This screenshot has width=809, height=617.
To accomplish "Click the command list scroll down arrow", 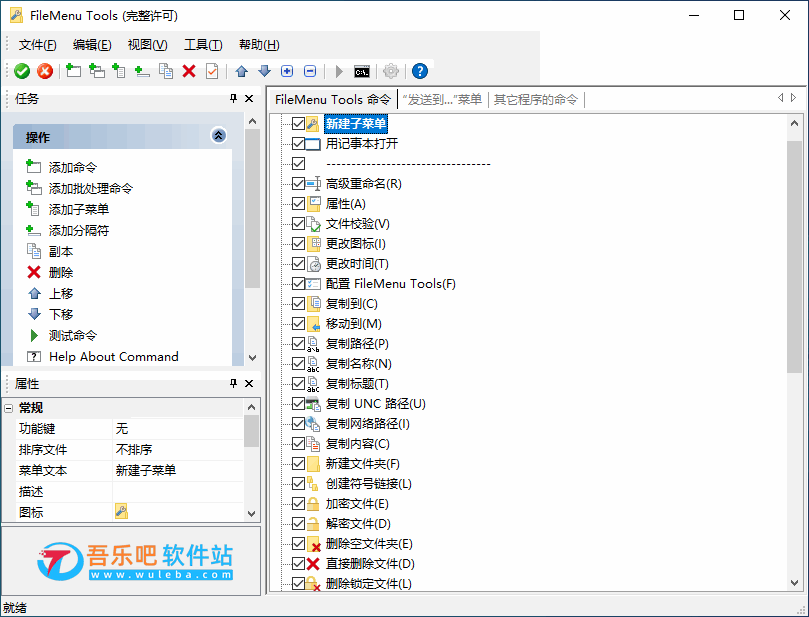I will pos(794,583).
